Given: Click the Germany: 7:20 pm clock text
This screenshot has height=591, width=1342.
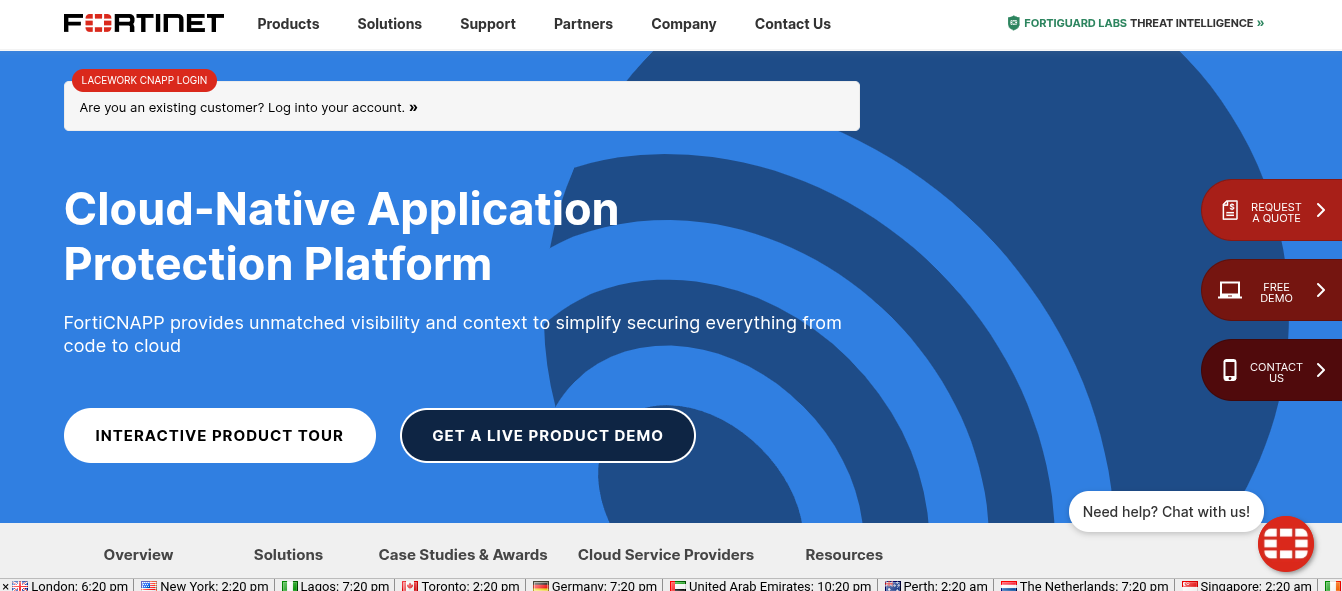Looking at the screenshot, I should [604, 586].
